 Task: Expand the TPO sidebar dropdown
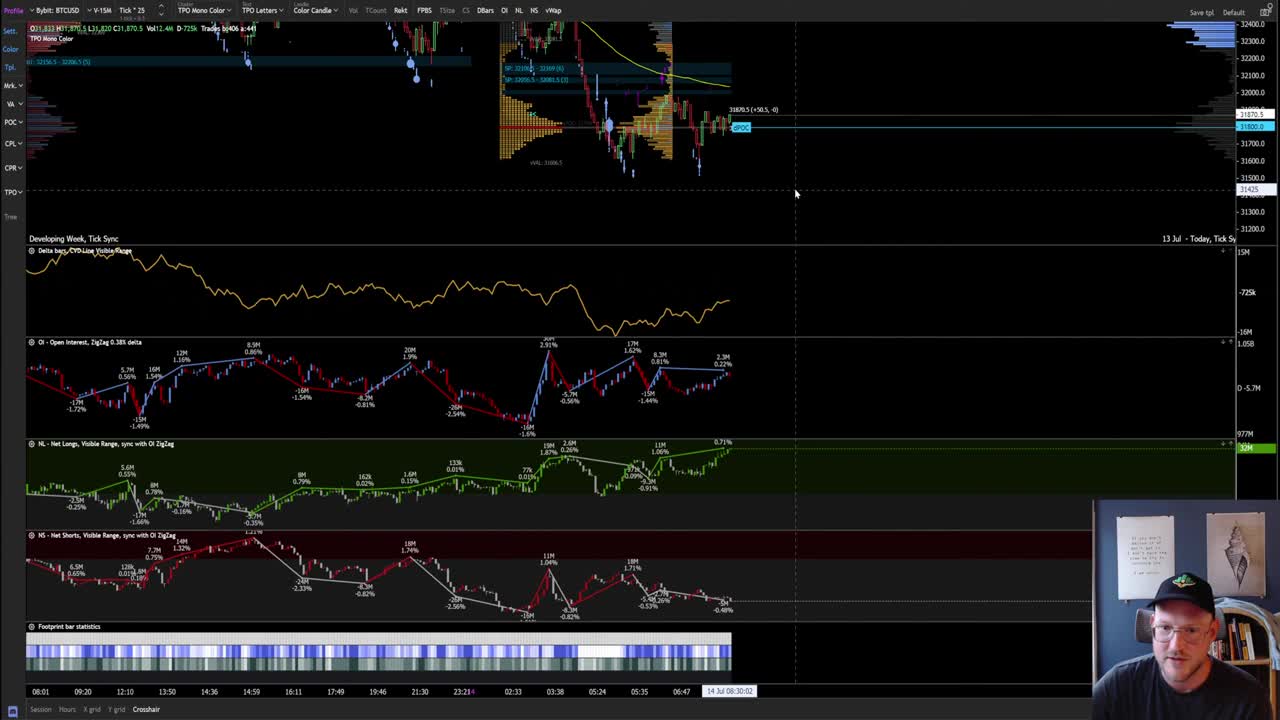[12, 191]
